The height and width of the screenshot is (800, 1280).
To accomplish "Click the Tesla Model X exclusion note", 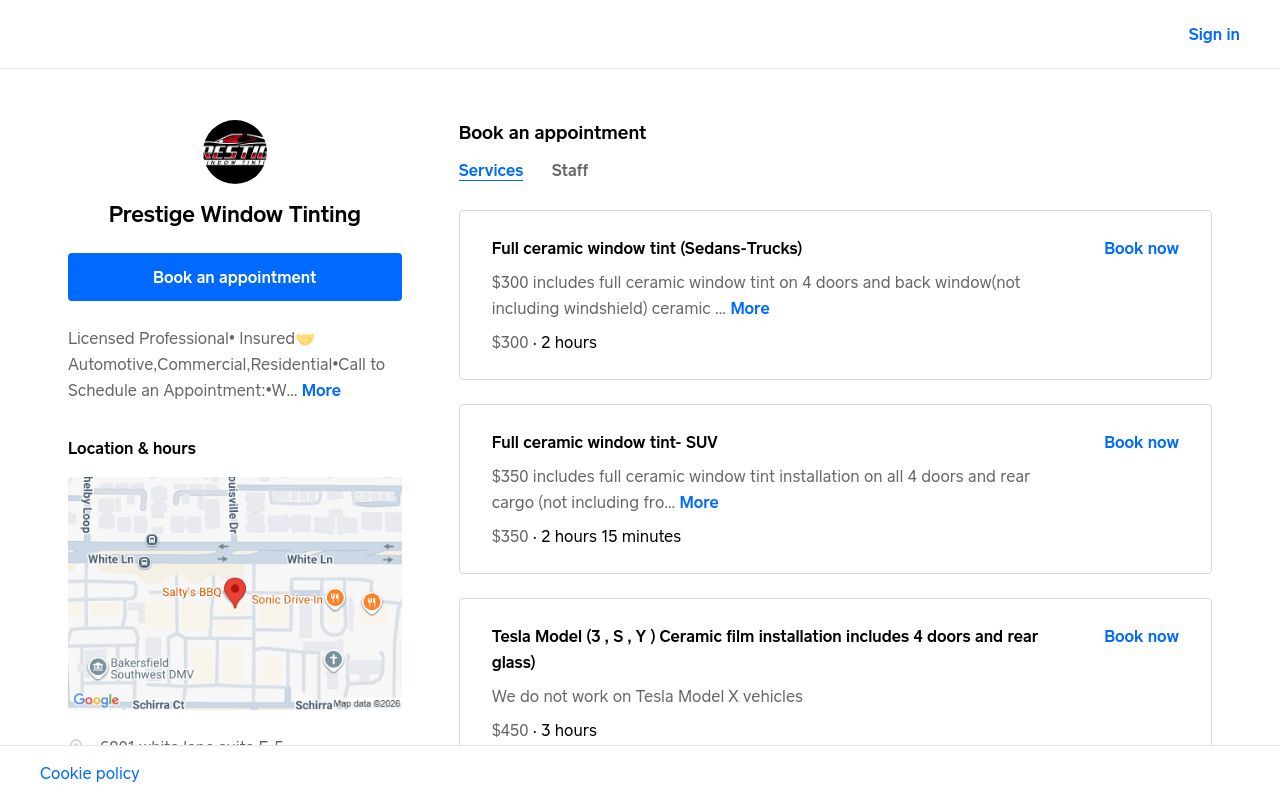I will pyautogui.click(x=647, y=696).
